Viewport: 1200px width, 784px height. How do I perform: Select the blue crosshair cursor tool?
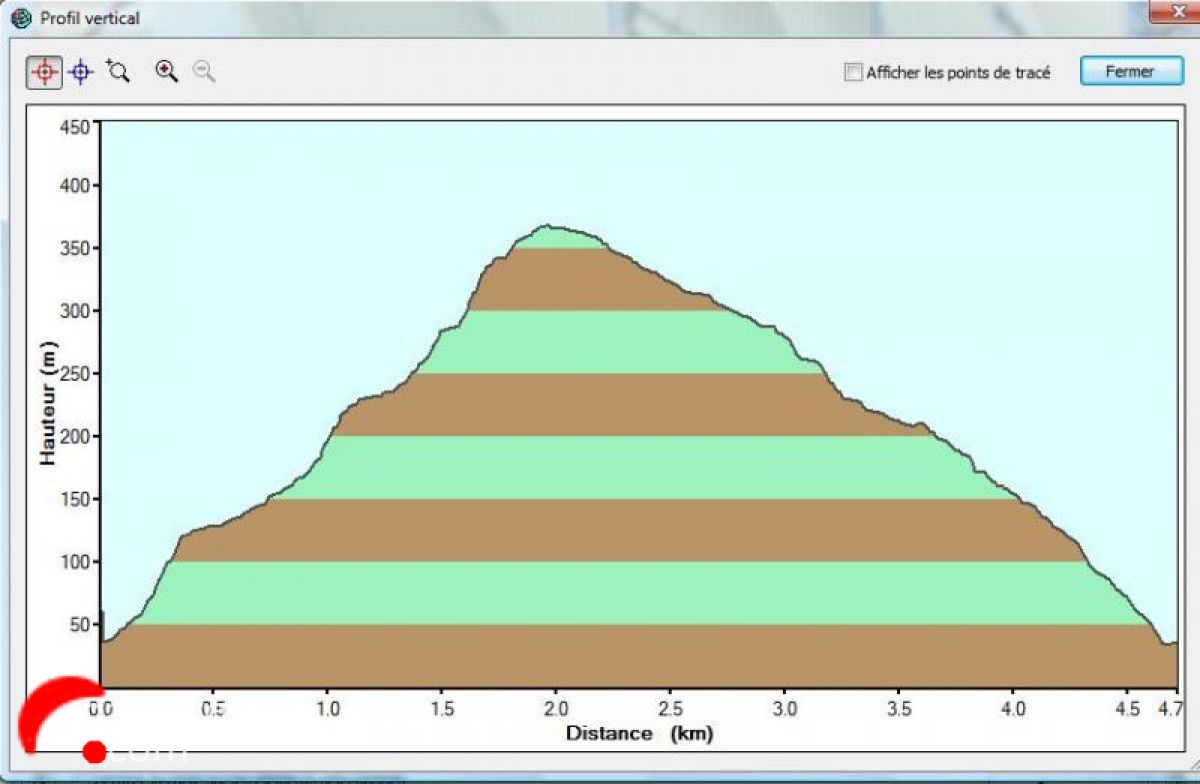pos(81,72)
